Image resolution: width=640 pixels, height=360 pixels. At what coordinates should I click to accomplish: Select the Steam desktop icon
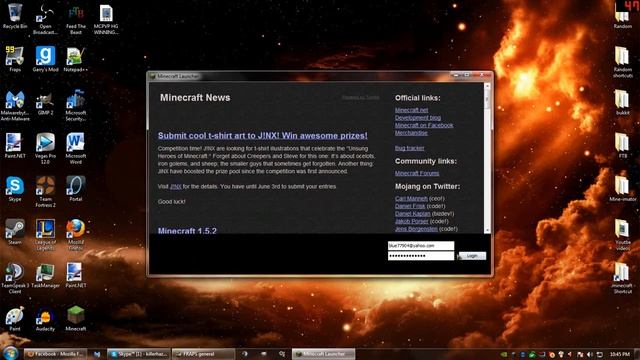tap(15, 232)
